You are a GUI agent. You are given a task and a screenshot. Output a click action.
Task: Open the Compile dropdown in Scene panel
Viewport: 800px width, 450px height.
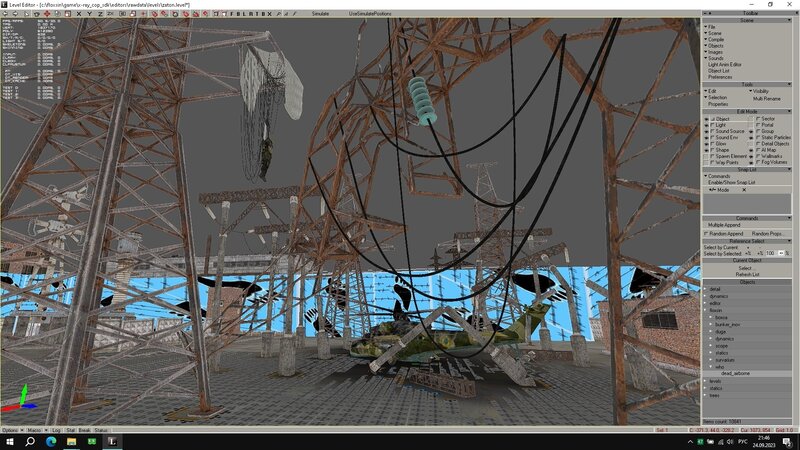click(716, 39)
